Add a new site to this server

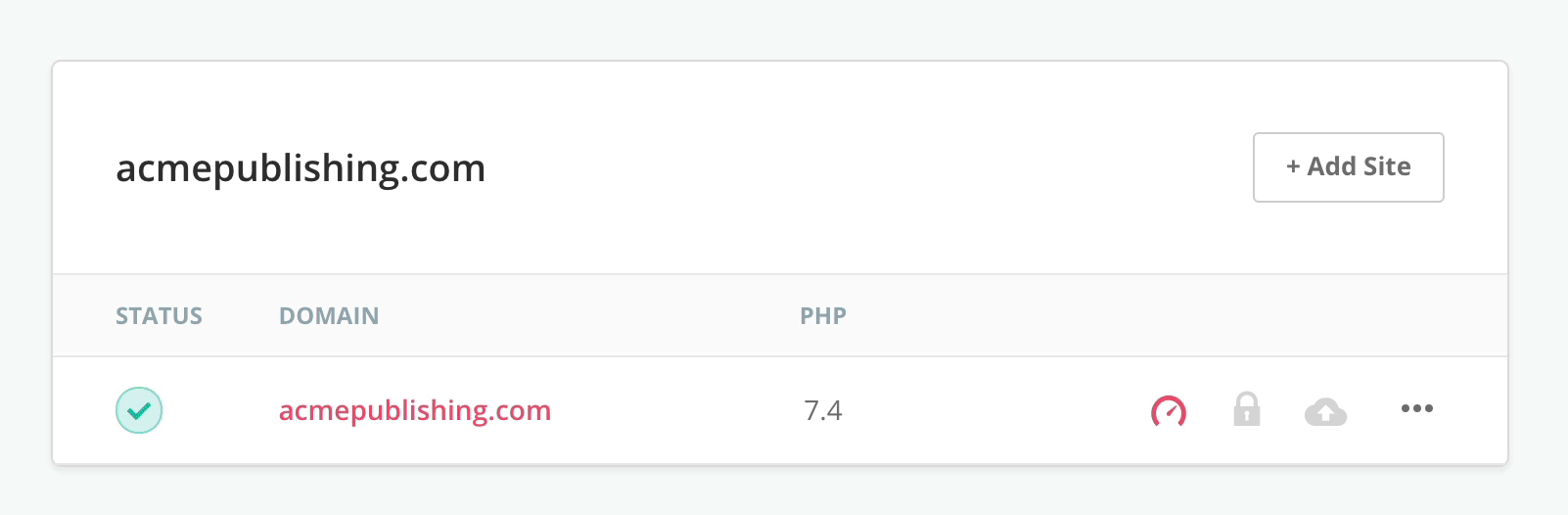[x=1348, y=167]
